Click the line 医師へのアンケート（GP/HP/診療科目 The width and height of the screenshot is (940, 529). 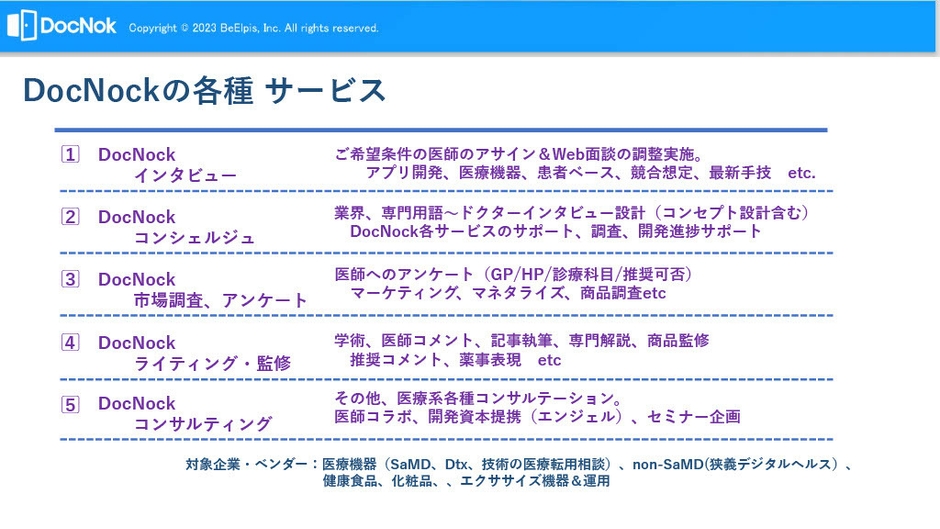pyautogui.click(x=514, y=274)
